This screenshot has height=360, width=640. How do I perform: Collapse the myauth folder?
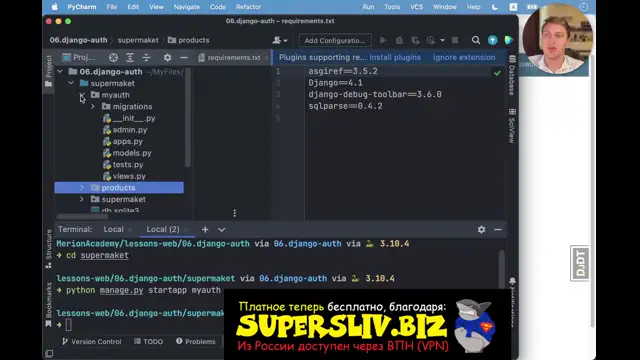tap(82, 95)
